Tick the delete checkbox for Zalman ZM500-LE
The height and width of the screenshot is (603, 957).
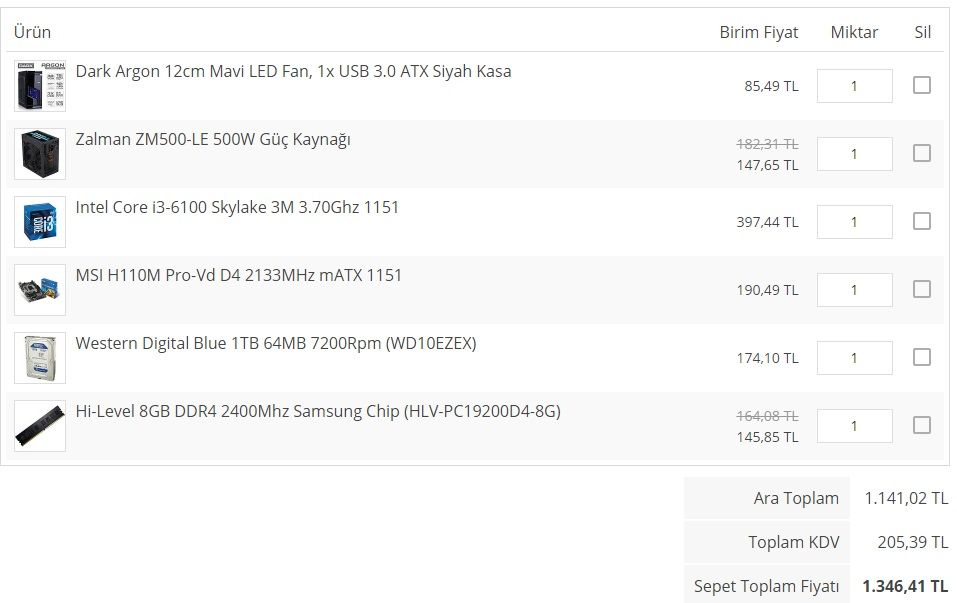click(921, 153)
